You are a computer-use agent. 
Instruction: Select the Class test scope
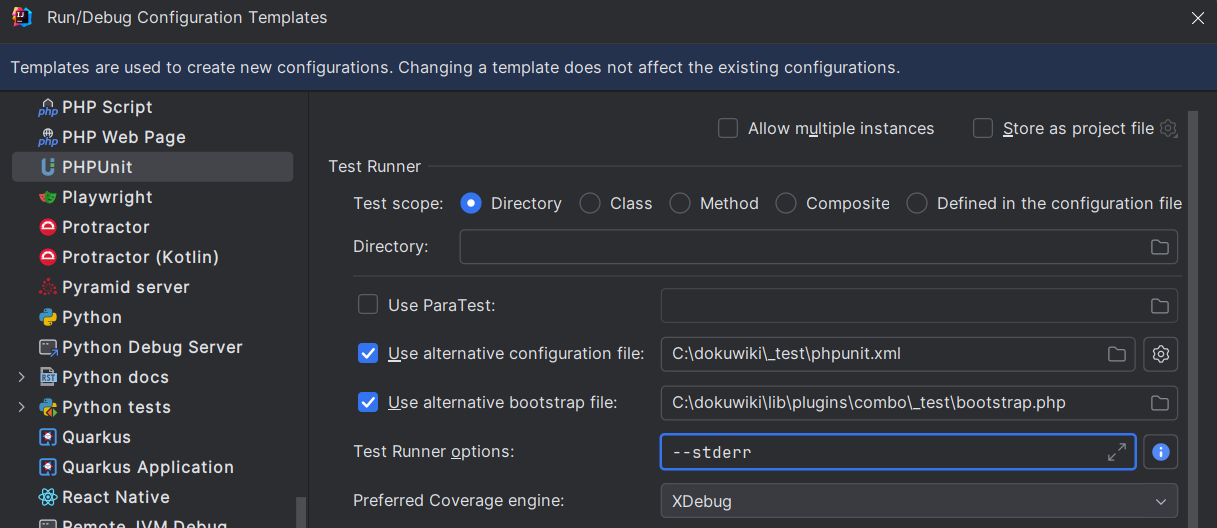(590, 204)
